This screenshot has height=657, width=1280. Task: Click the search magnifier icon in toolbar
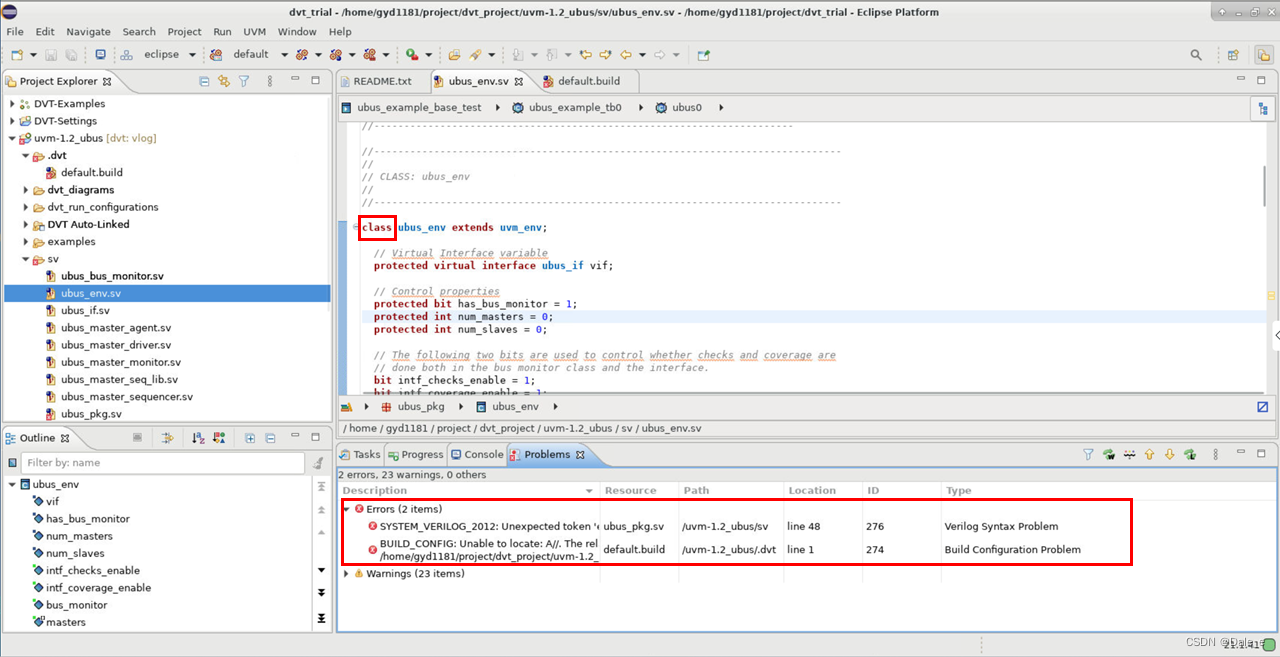pyautogui.click(x=1196, y=55)
